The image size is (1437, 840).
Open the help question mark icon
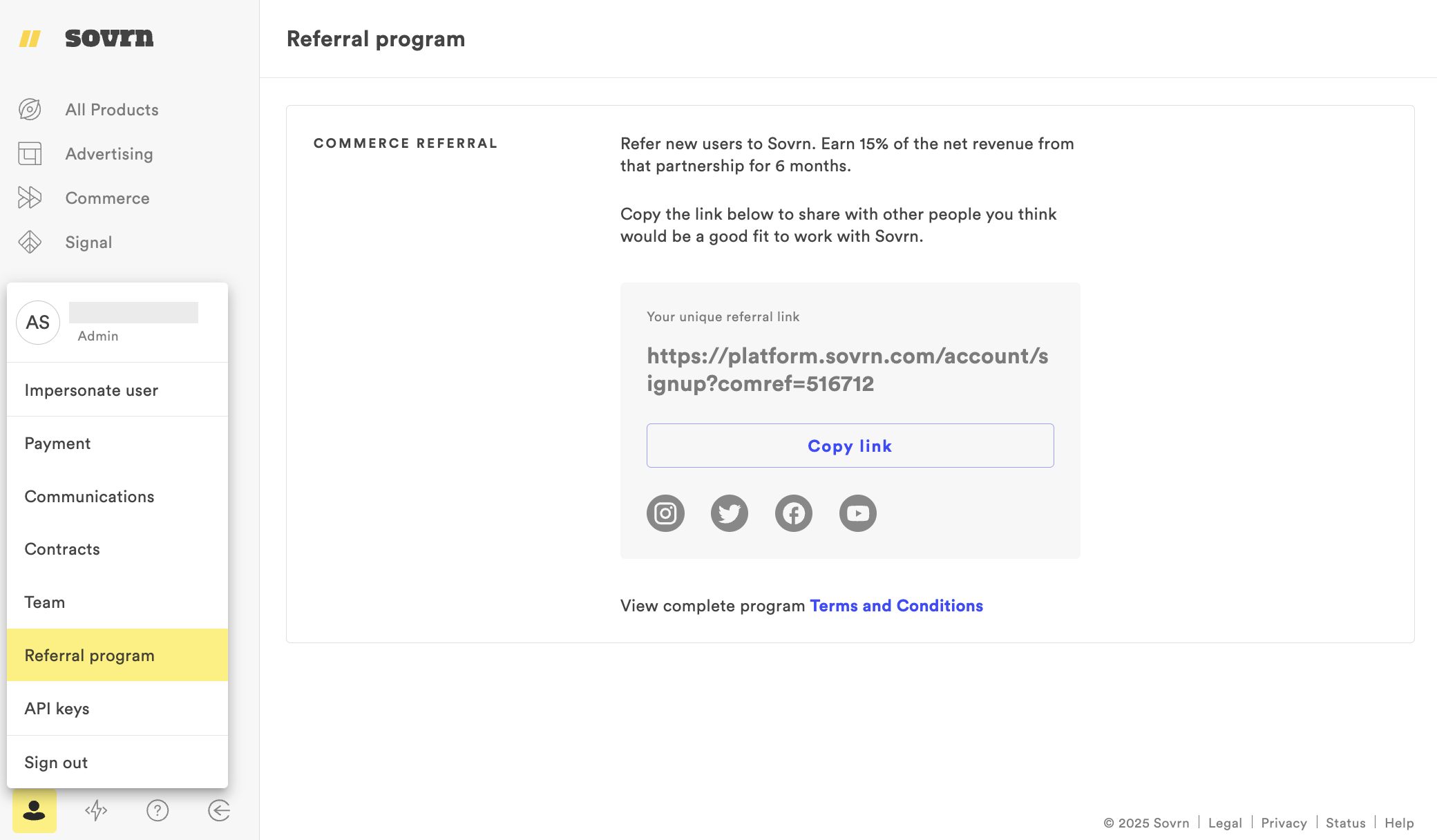(158, 810)
